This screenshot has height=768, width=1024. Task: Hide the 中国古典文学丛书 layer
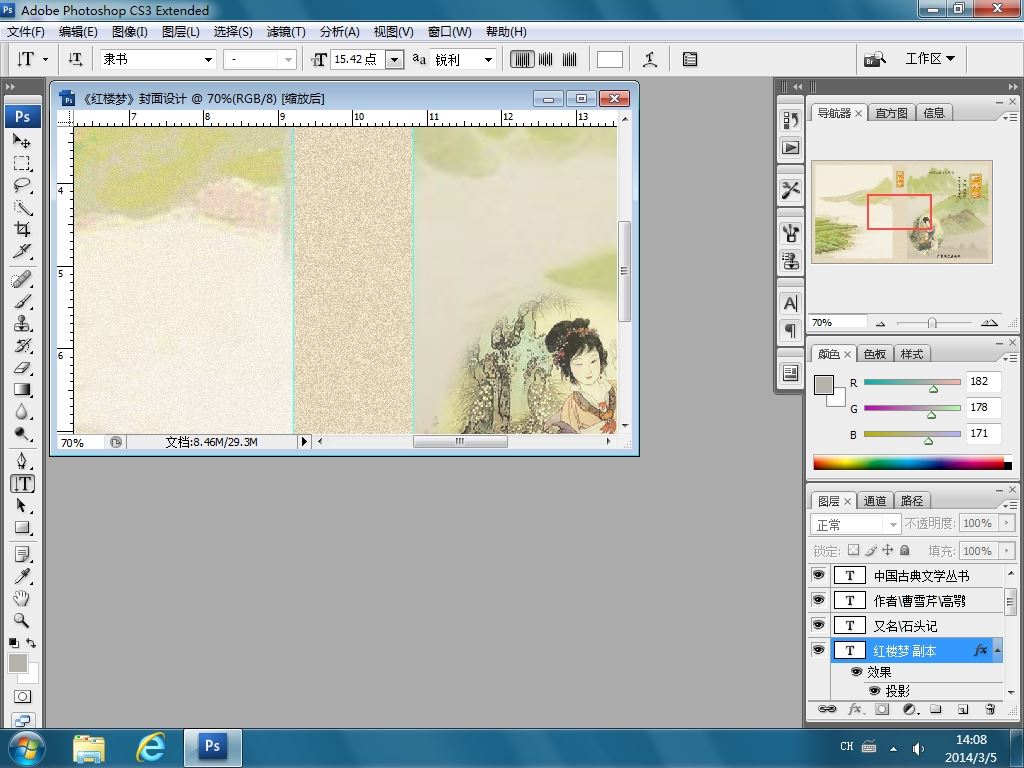coord(818,575)
